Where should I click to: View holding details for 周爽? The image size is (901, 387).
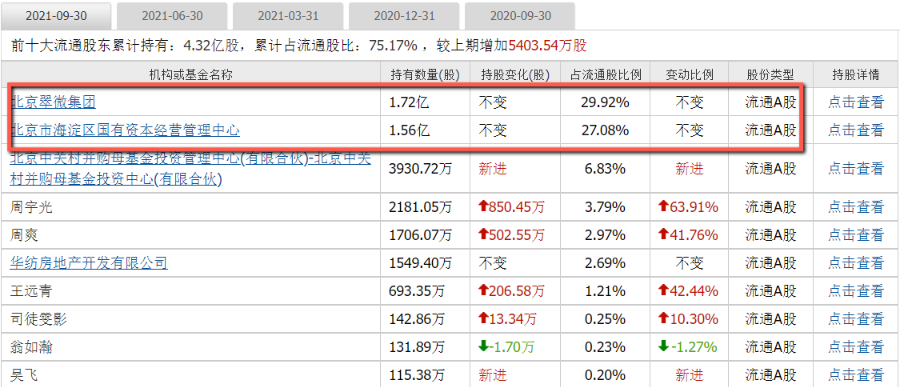856,235
